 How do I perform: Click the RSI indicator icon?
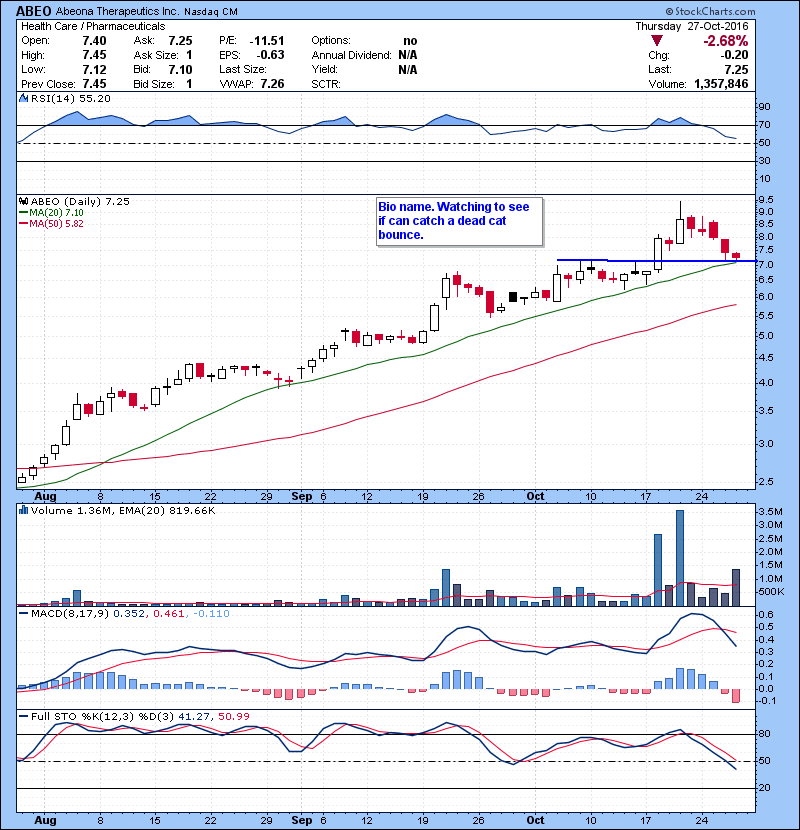pyautogui.click(x=23, y=98)
